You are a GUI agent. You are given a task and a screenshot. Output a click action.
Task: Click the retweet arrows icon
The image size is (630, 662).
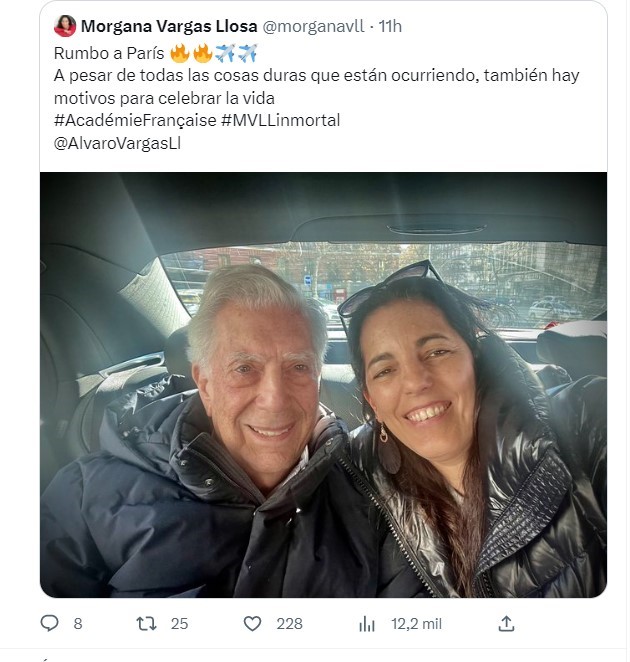(146, 624)
